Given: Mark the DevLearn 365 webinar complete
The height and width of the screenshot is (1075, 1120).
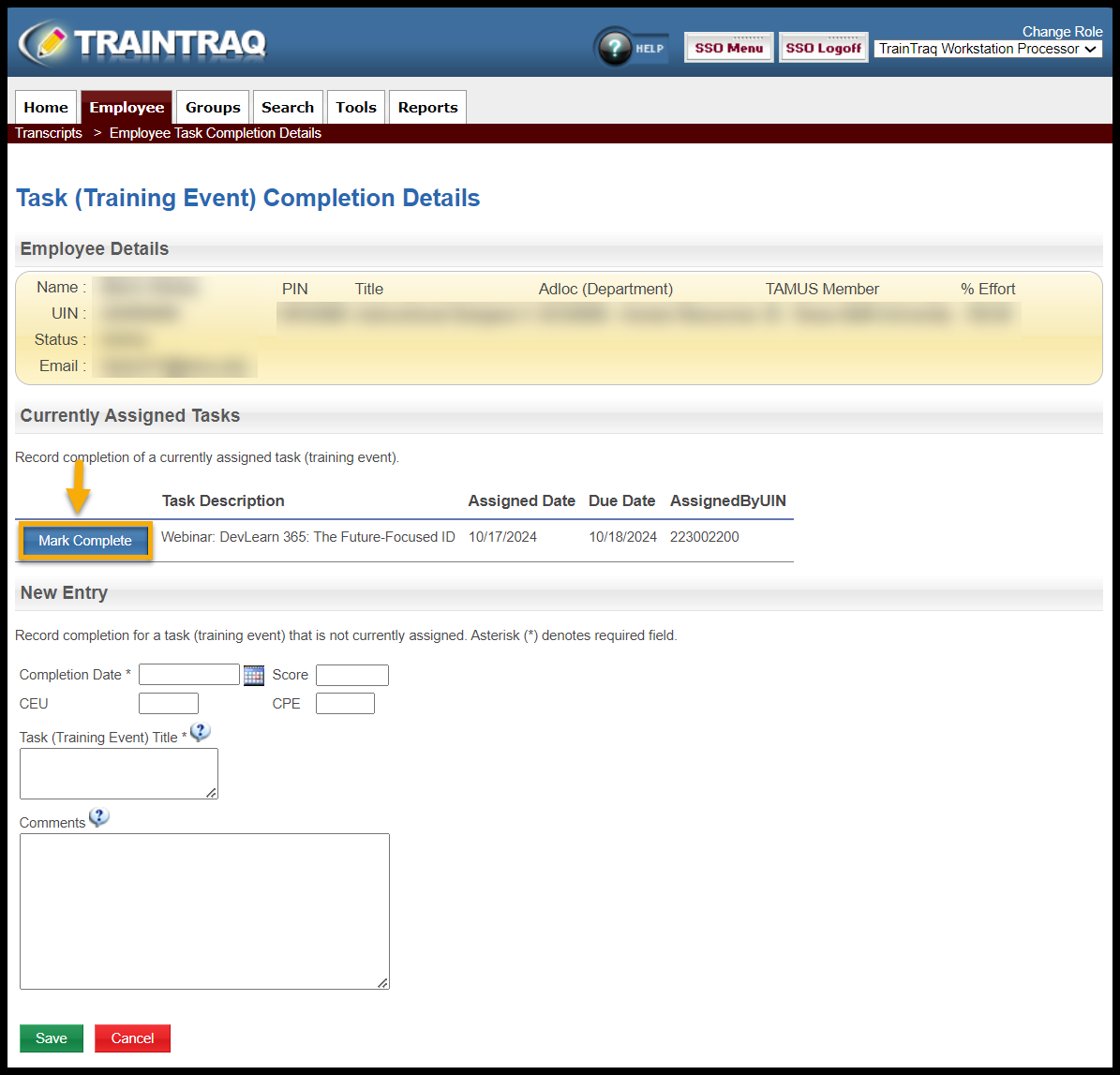Looking at the screenshot, I should [85, 541].
